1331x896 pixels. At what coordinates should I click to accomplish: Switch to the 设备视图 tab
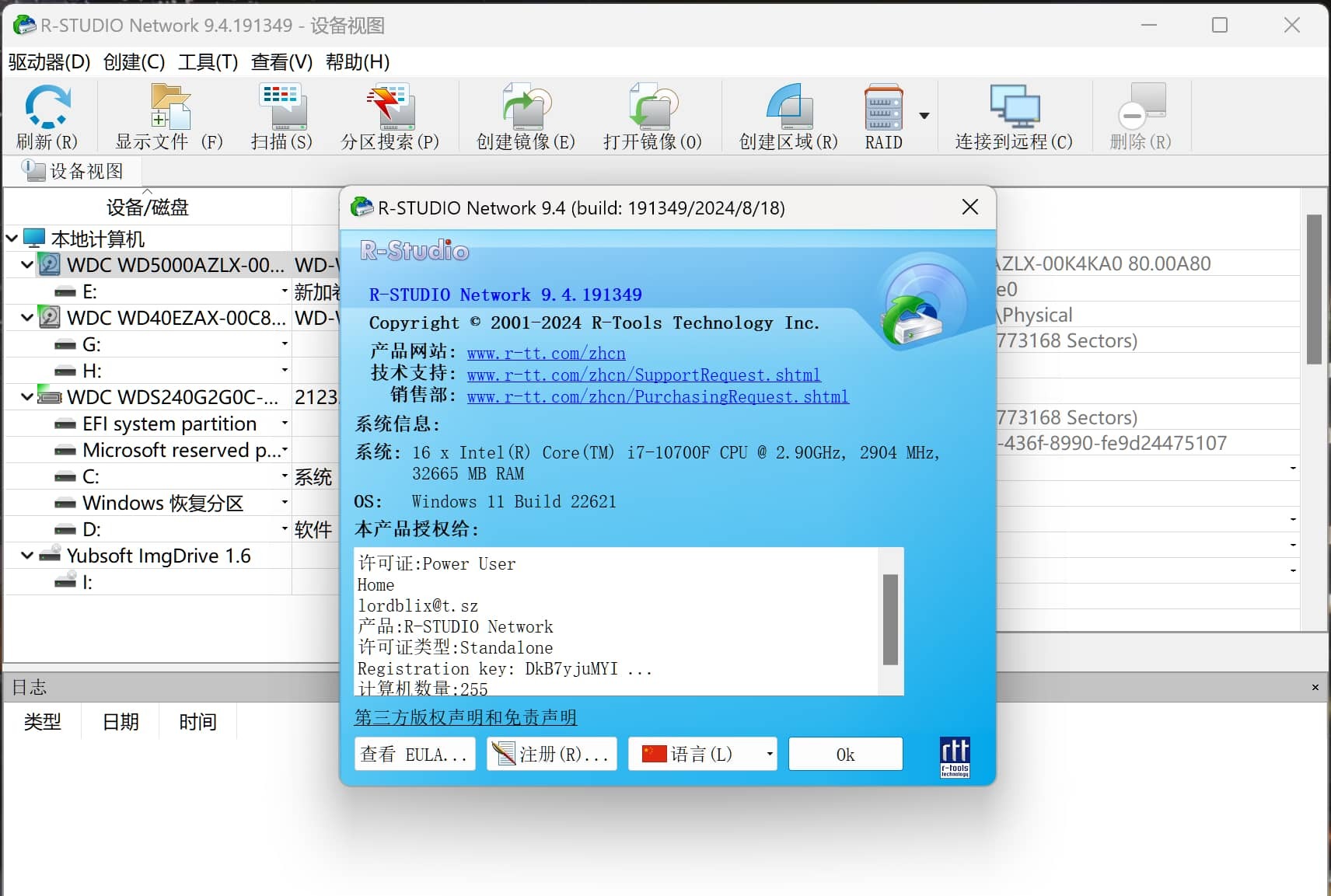click(x=73, y=171)
